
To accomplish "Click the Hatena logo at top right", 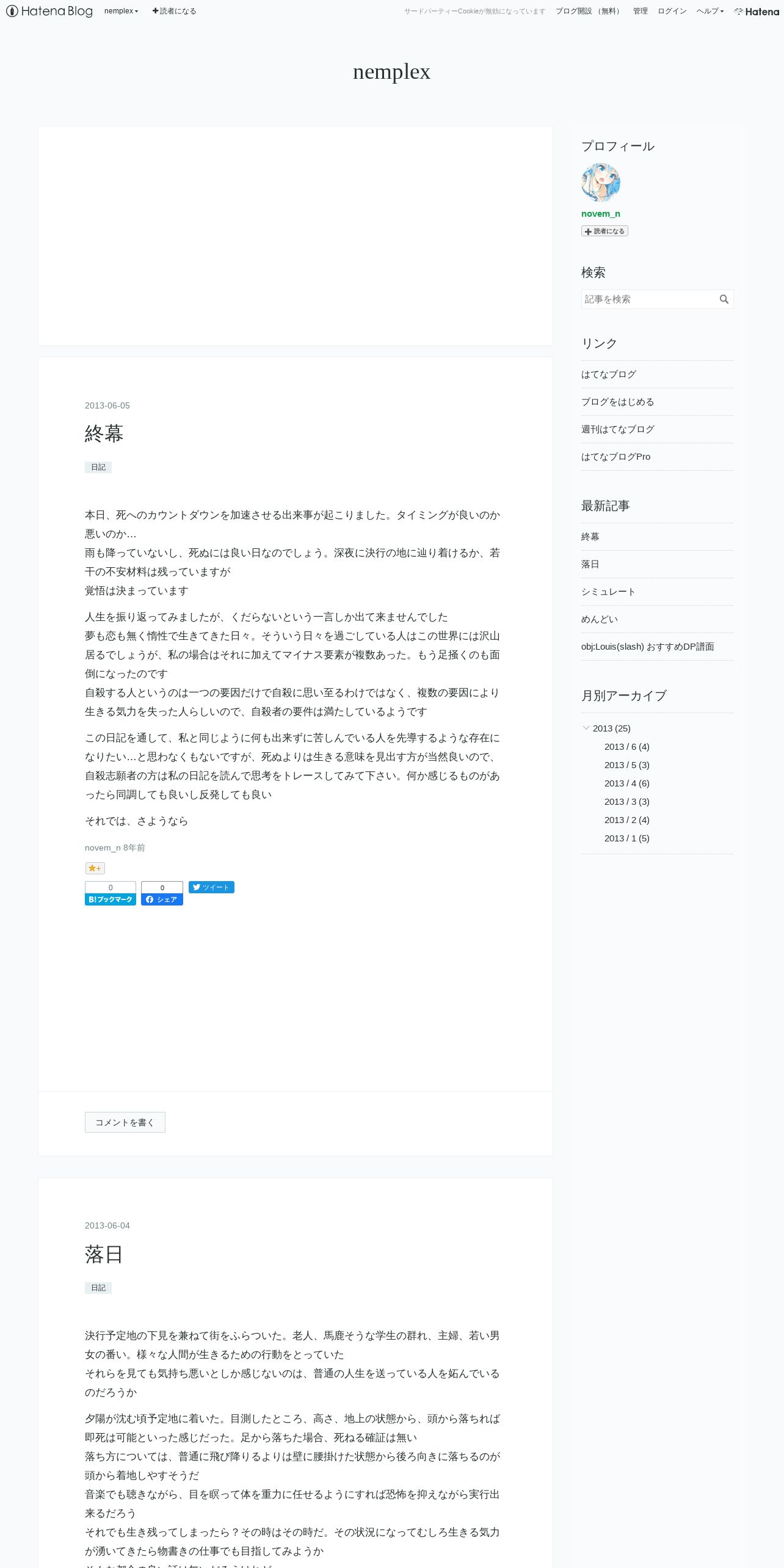I will tap(757, 11).
